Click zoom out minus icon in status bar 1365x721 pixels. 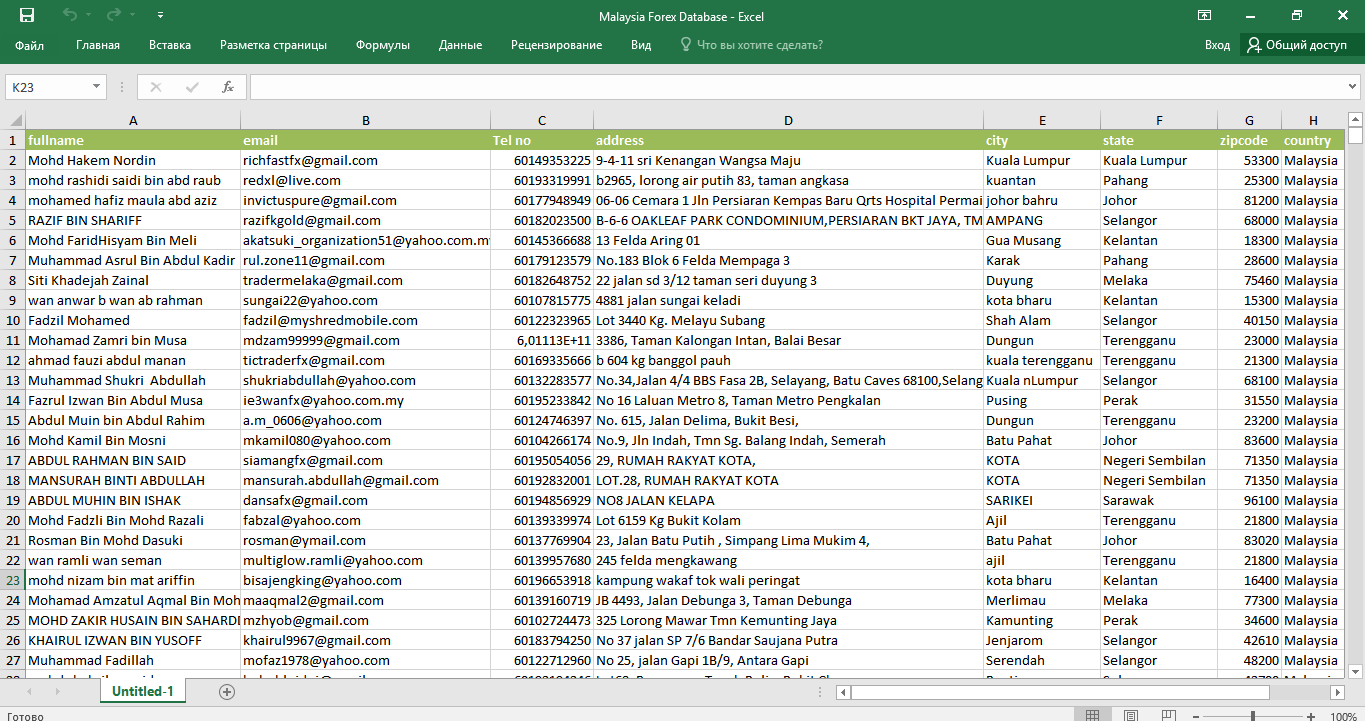point(1196,716)
